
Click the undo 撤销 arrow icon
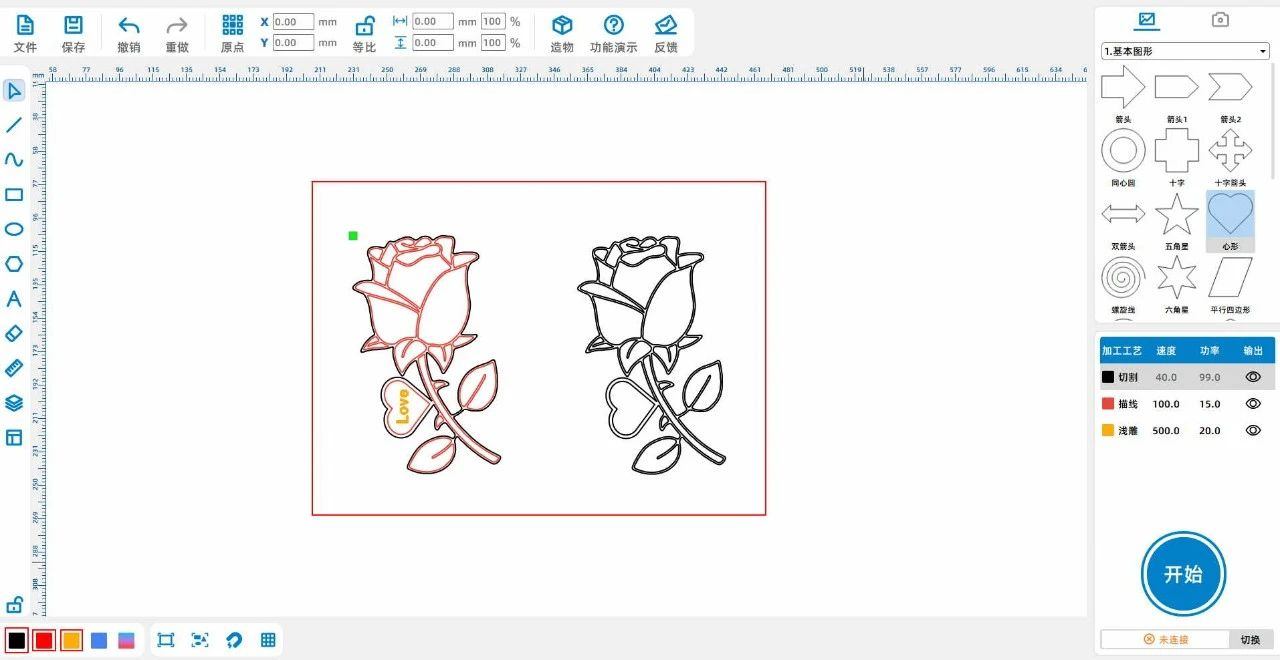[x=129, y=26]
